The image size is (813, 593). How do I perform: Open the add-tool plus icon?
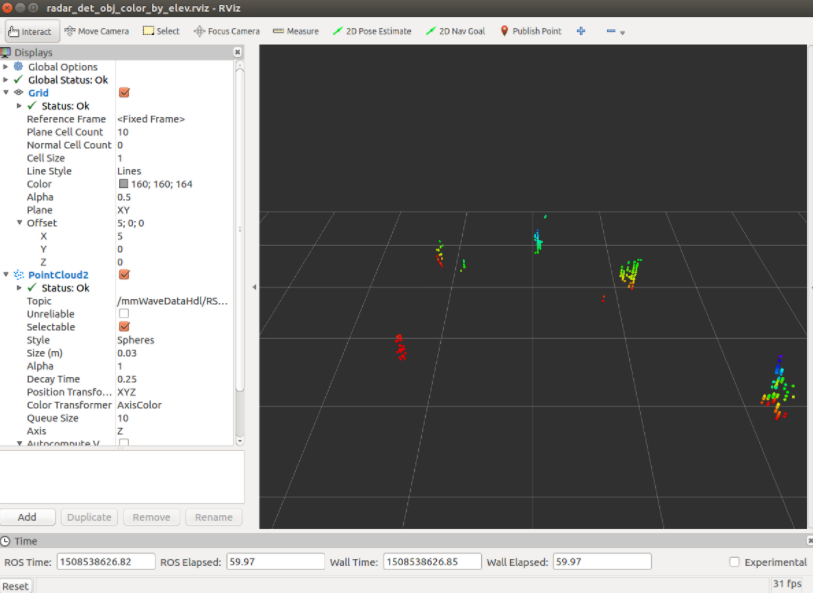tap(579, 31)
